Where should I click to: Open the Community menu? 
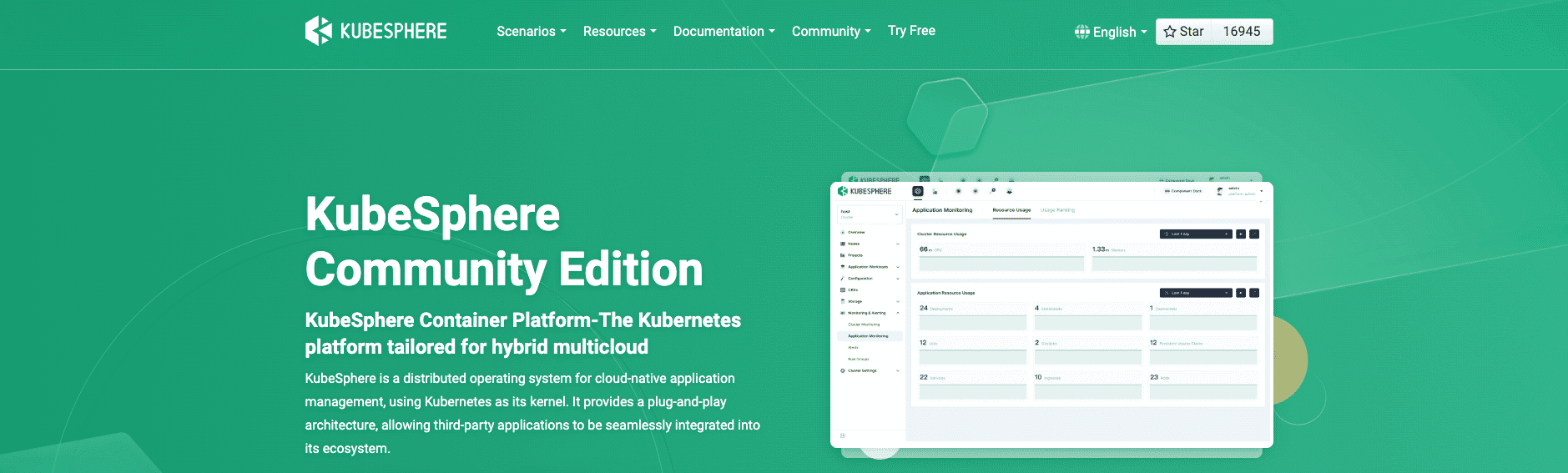831,32
